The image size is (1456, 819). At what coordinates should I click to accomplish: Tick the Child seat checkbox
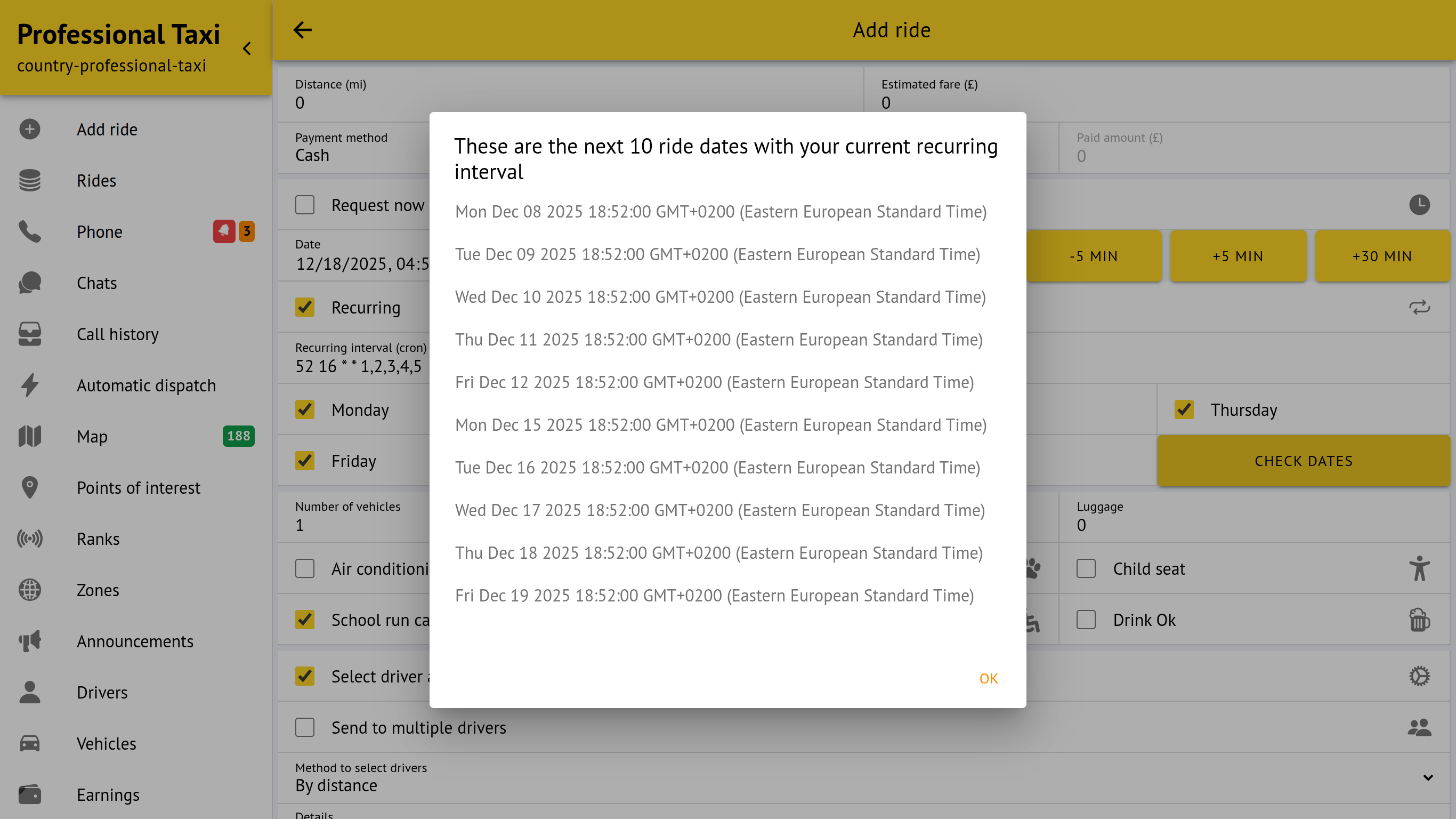pos(1086,568)
